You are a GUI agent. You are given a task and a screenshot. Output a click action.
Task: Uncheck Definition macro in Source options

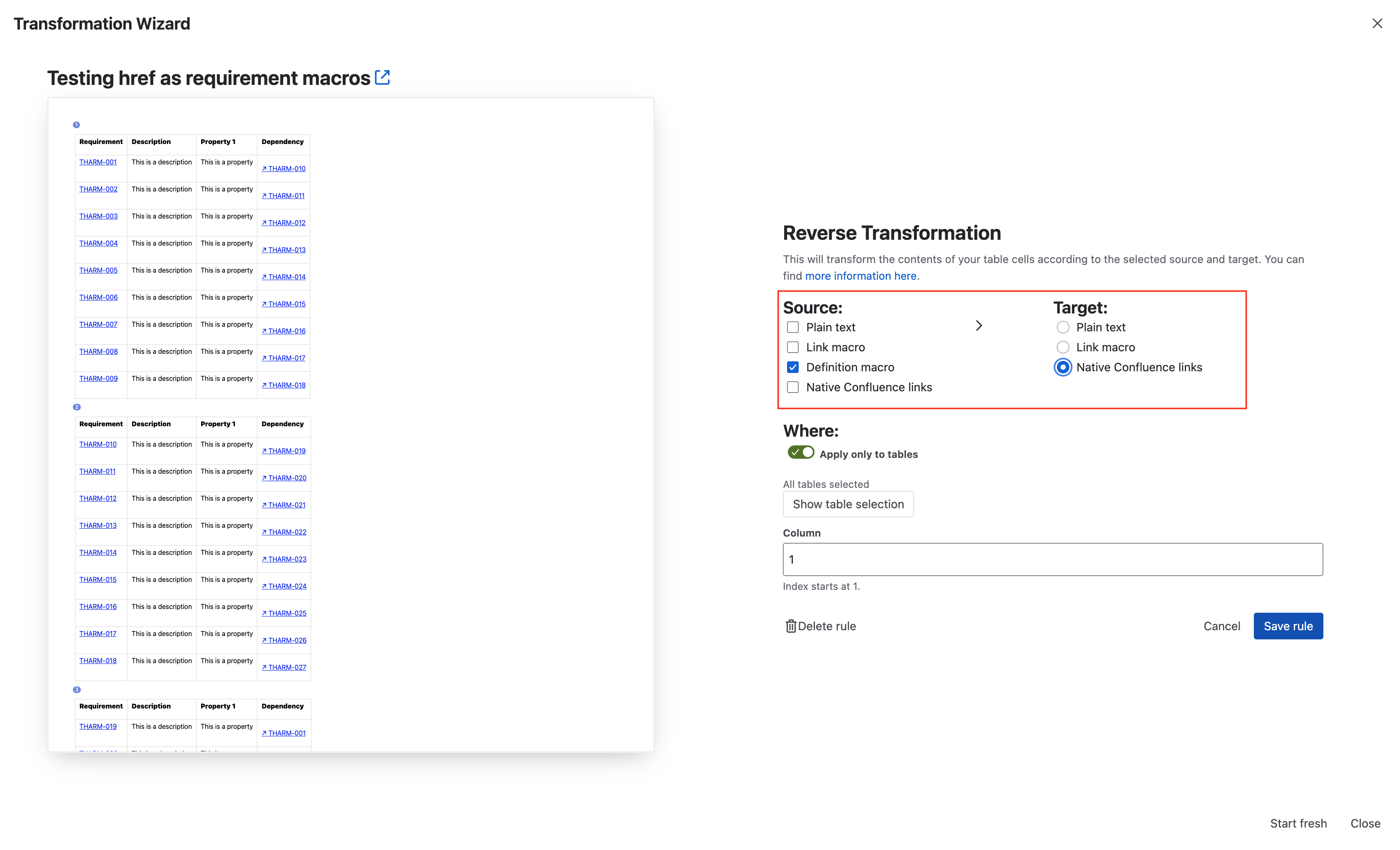(x=793, y=367)
